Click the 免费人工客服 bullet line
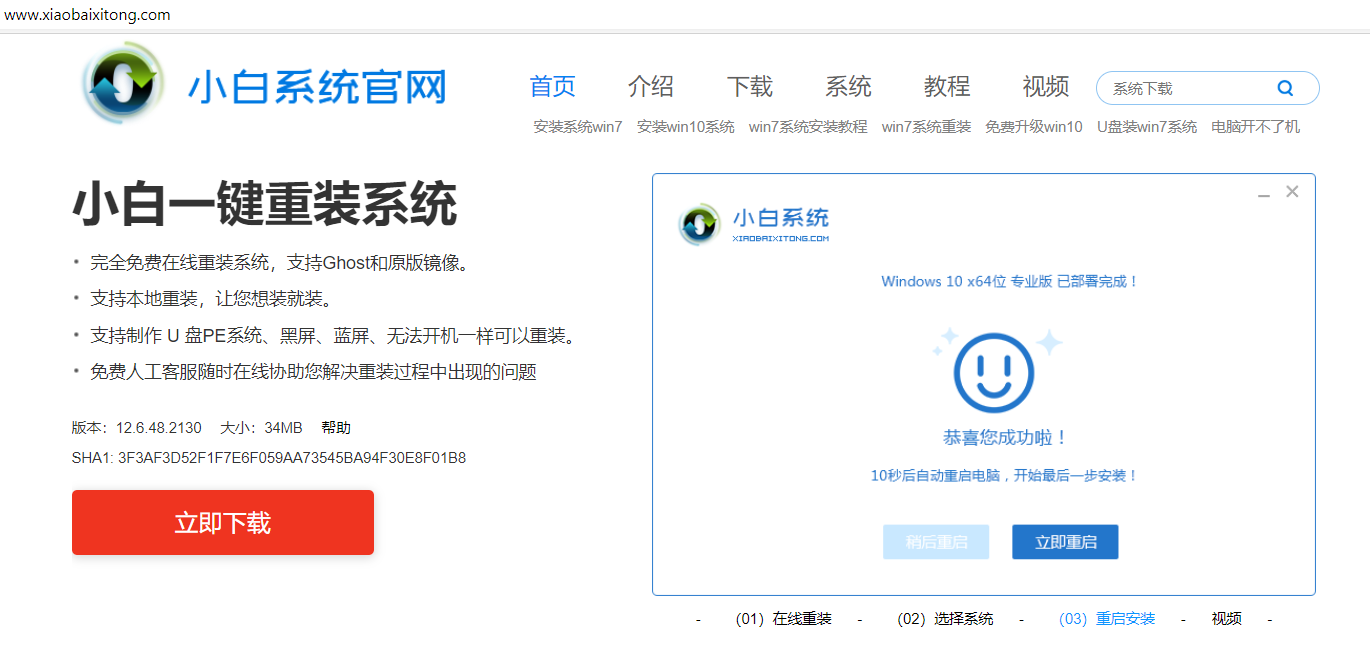The width and height of the screenshot is (1370, 655). (x=313, y=372)
